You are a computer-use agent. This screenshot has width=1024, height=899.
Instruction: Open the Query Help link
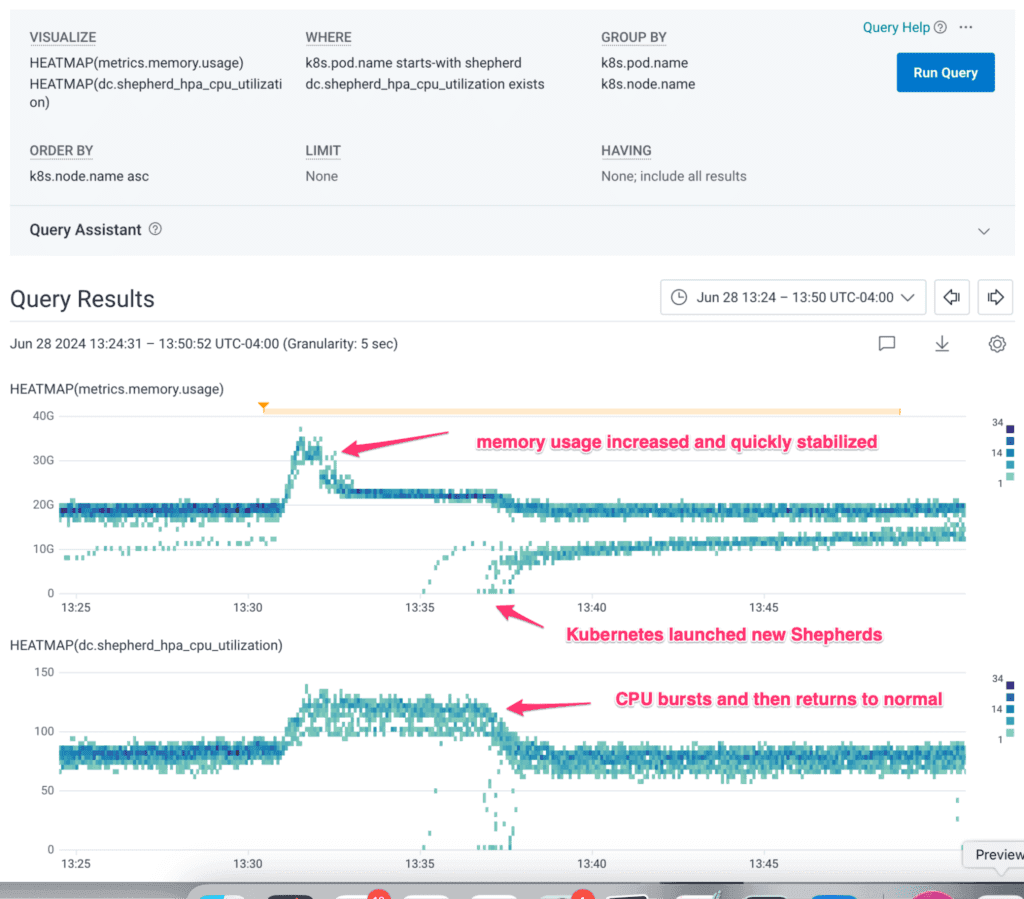coord(896,28)
